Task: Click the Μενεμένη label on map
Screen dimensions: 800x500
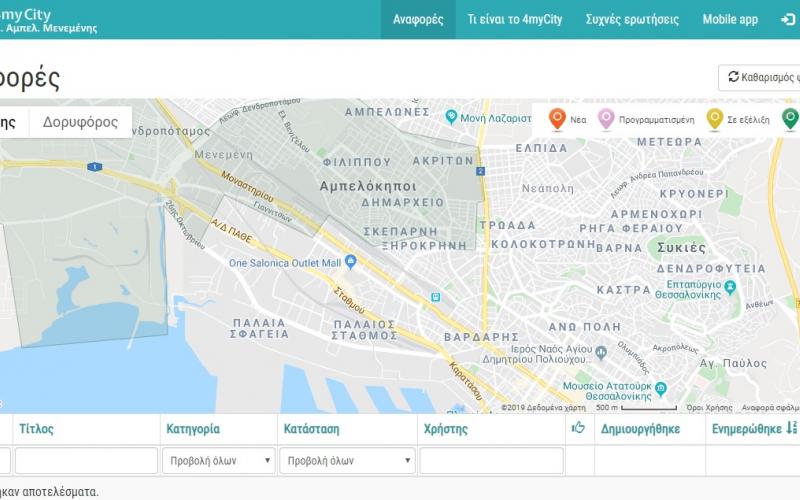Action: (223, 154)
